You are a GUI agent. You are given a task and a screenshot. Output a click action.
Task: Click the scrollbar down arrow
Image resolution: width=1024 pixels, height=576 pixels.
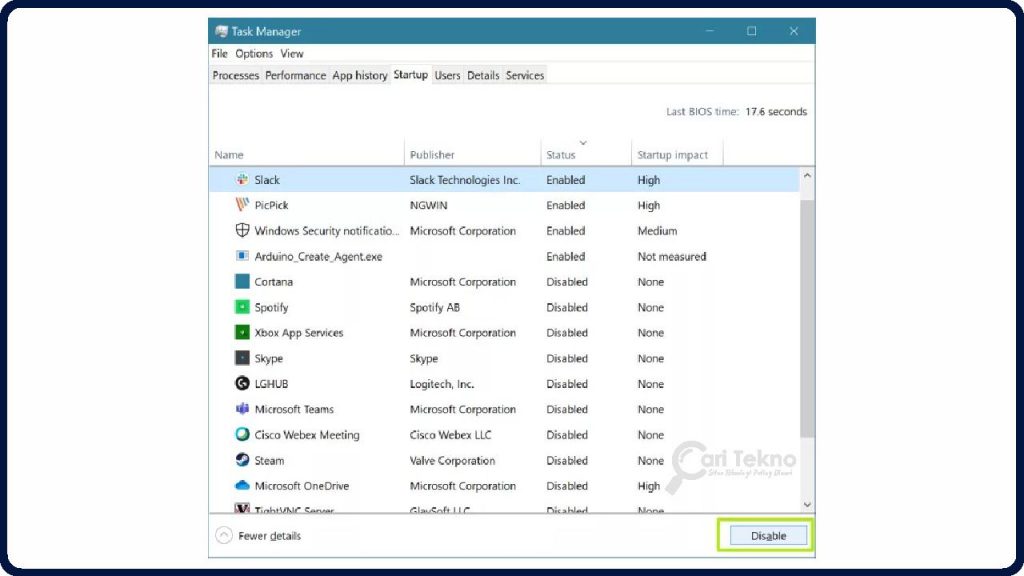(x=807, y=504)
